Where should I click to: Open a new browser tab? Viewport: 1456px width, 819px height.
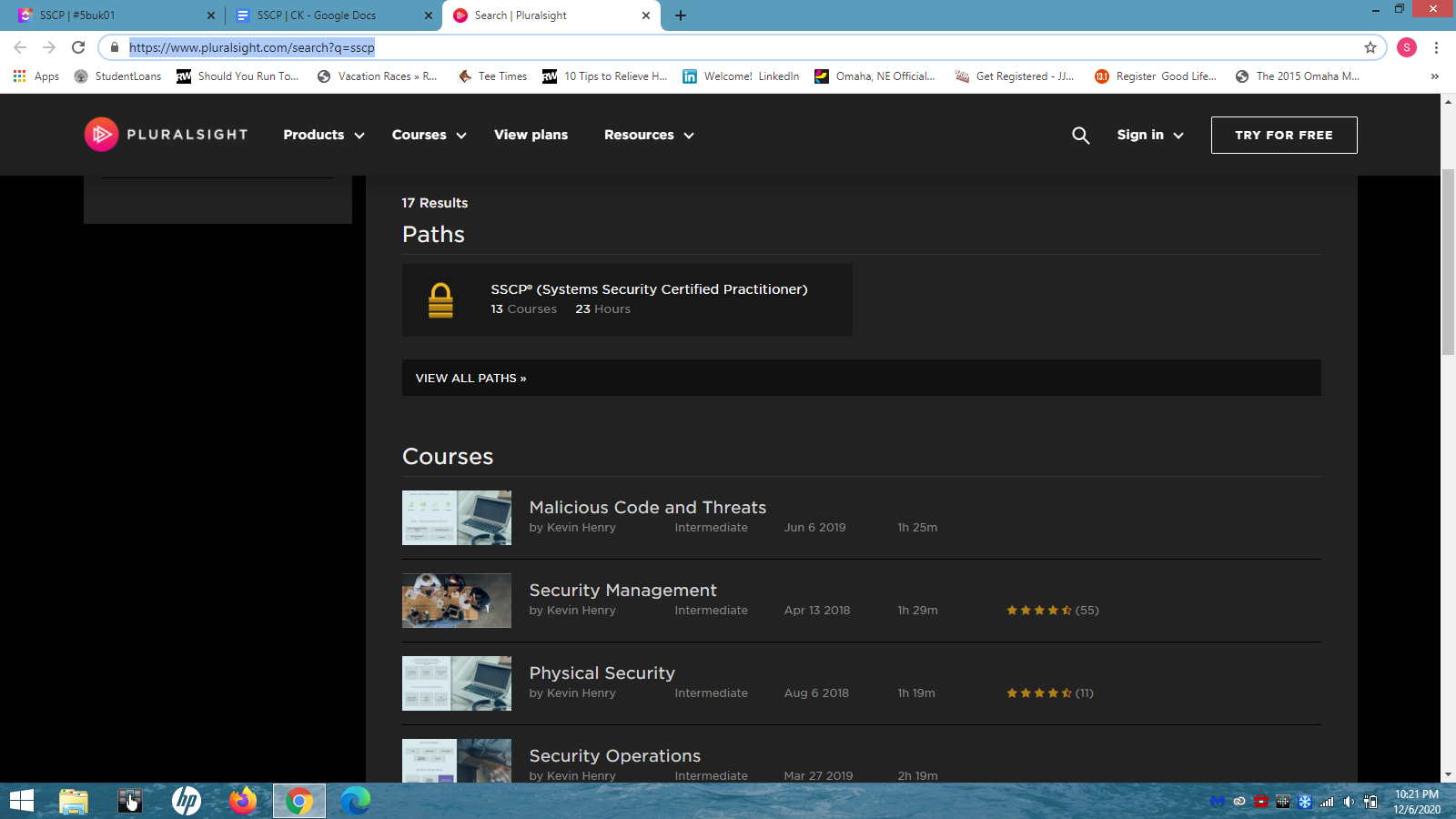pyautogui.click(x=681, y=15)
